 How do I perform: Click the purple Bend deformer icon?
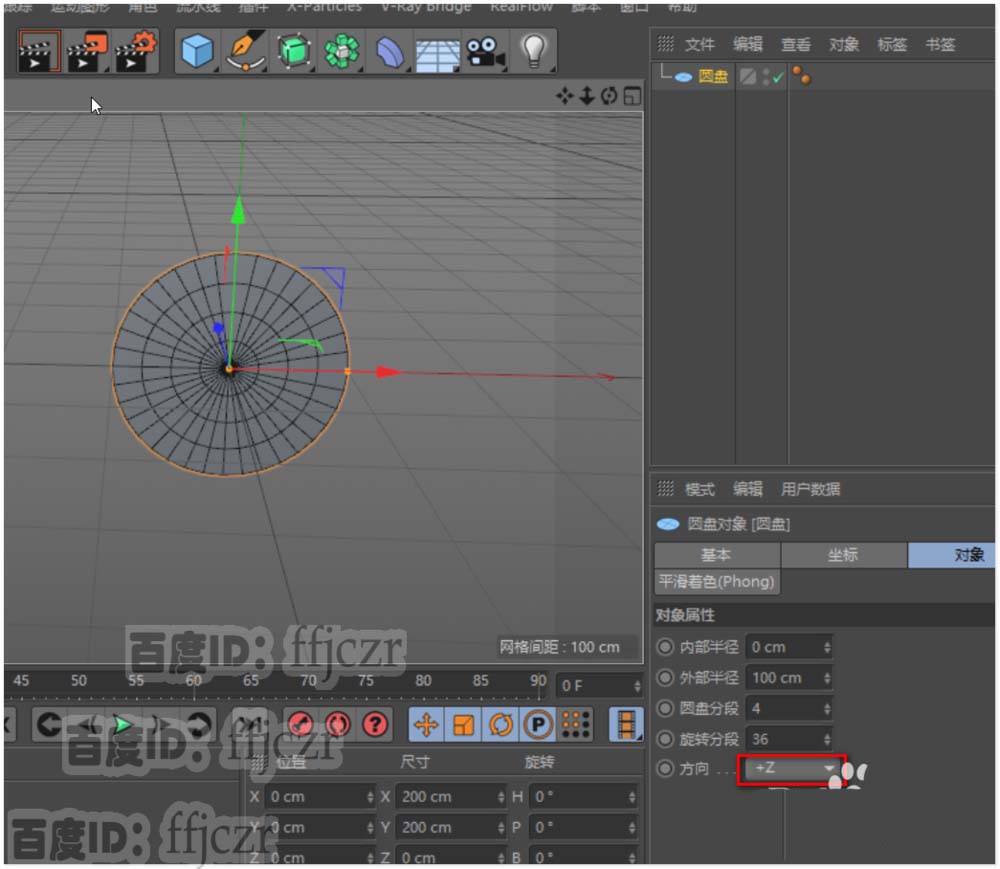[390, 52]
